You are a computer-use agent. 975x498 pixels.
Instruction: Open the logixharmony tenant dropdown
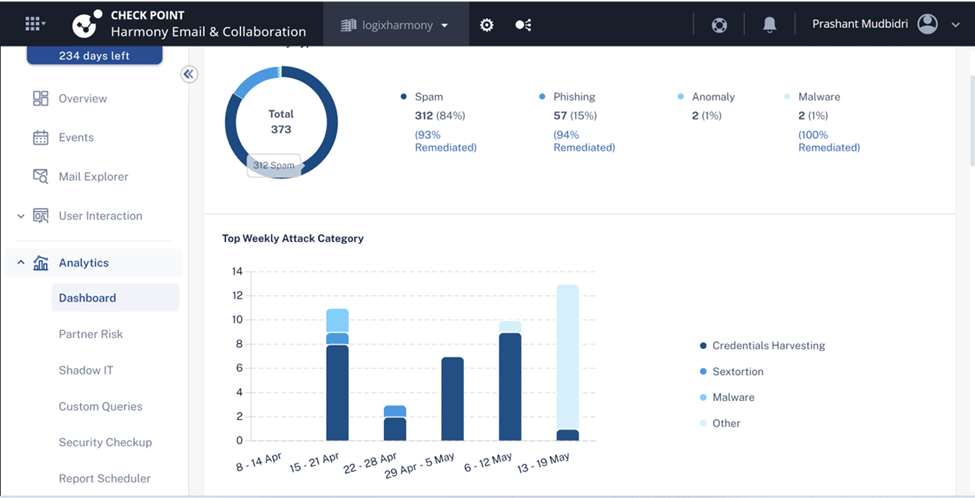(395, 25)
